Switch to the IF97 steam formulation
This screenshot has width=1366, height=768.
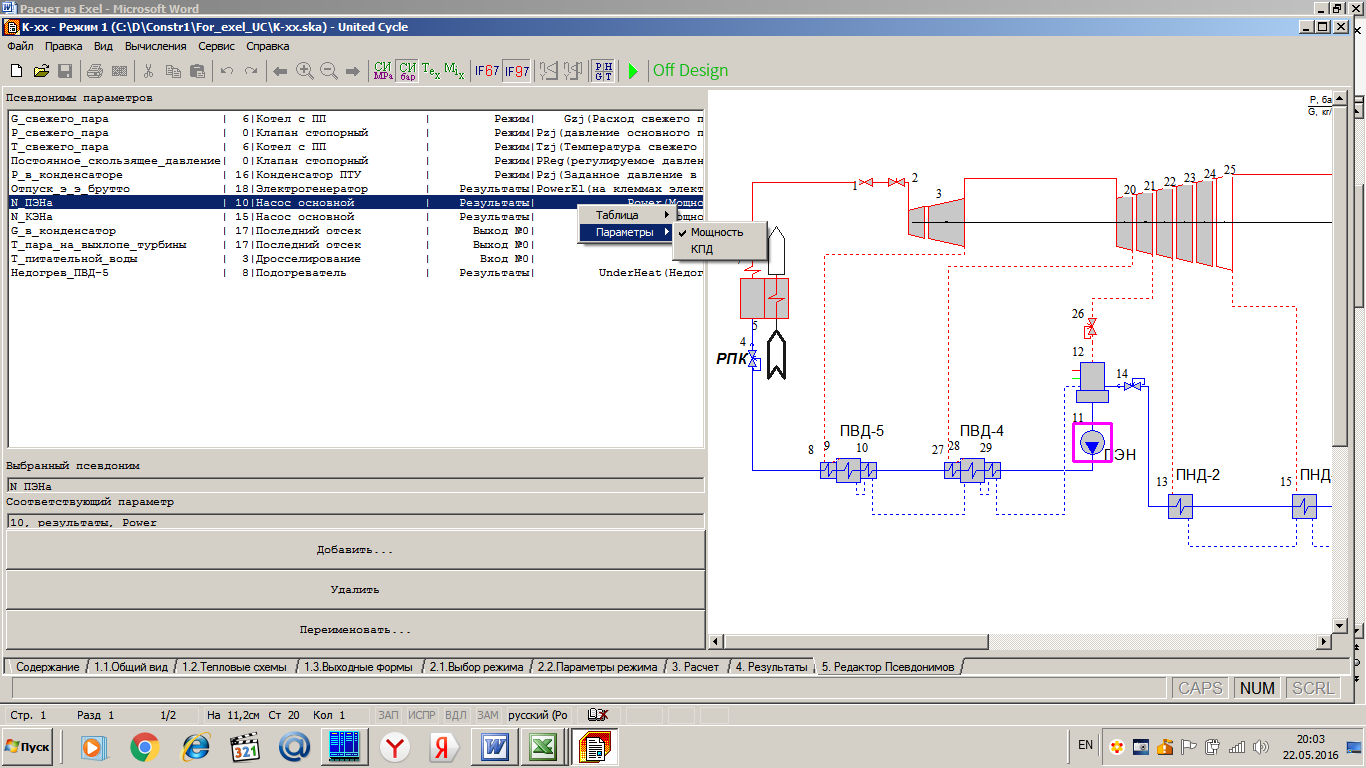516,71
